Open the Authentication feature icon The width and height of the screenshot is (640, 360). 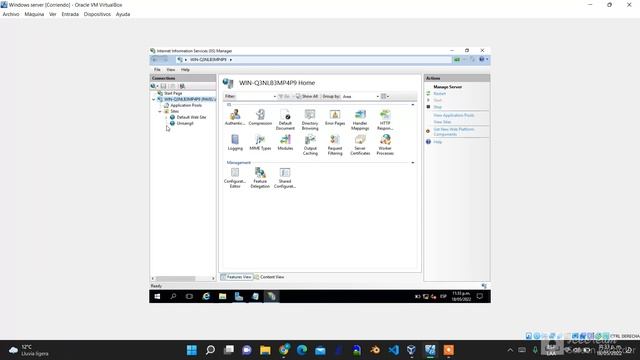coord(235,117)
